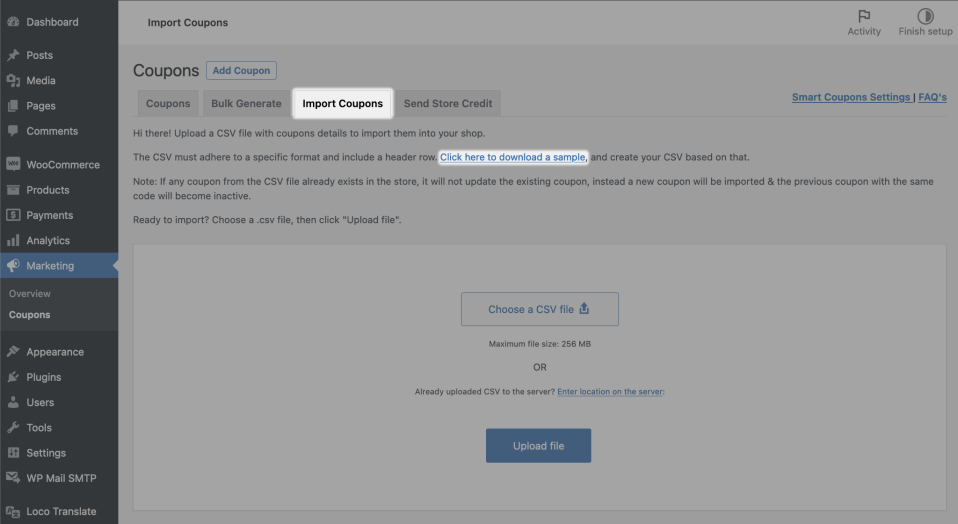Viewport: 958px width, 524px height.
Task: Click the Upload file button
Action: [x=538, y=445]
